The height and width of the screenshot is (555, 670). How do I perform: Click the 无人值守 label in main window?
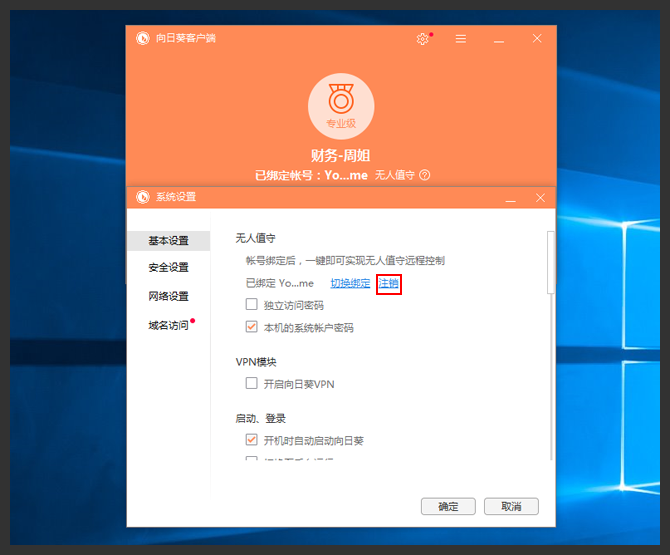395,175
